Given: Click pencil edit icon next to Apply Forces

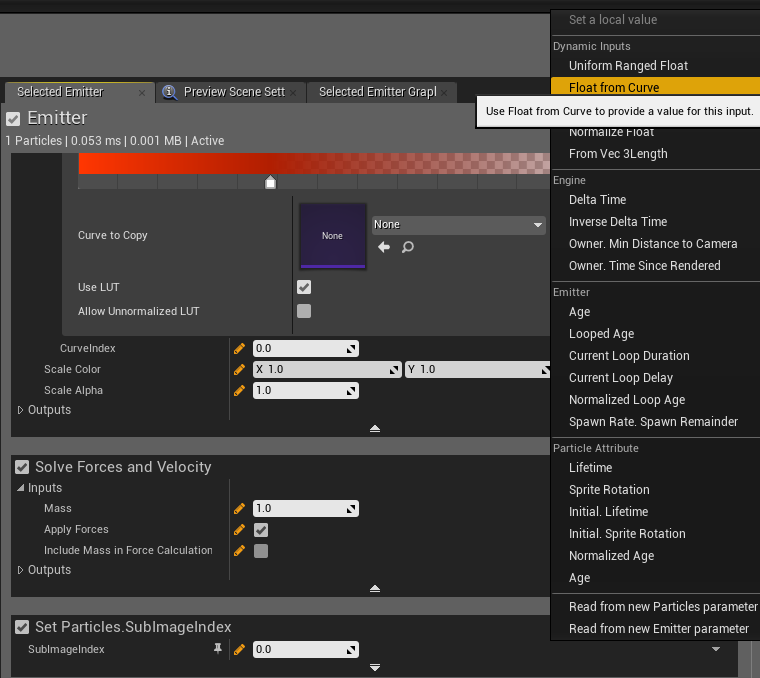Looking at the screenshot, I should click(239, 530).
